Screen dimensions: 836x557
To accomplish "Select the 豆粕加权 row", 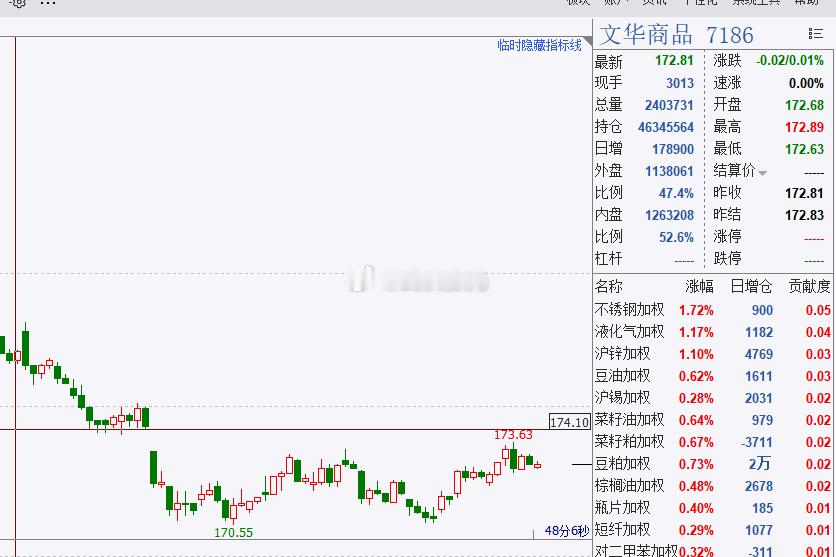I will [x=713, y=464].
